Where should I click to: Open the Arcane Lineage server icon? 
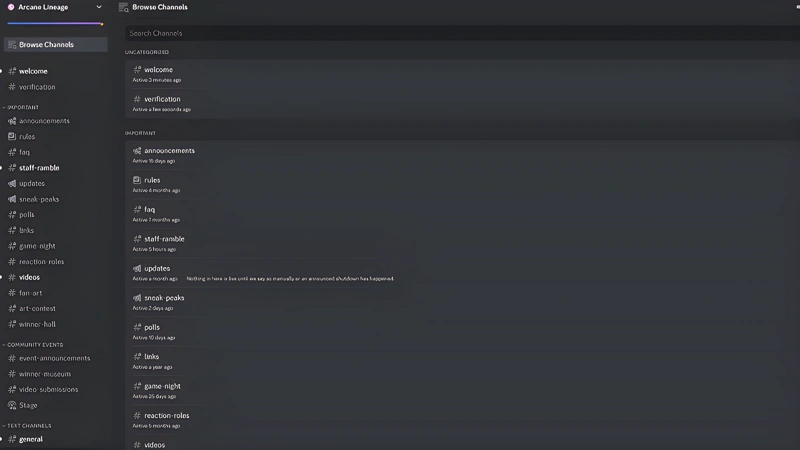(x=11, y=7)
